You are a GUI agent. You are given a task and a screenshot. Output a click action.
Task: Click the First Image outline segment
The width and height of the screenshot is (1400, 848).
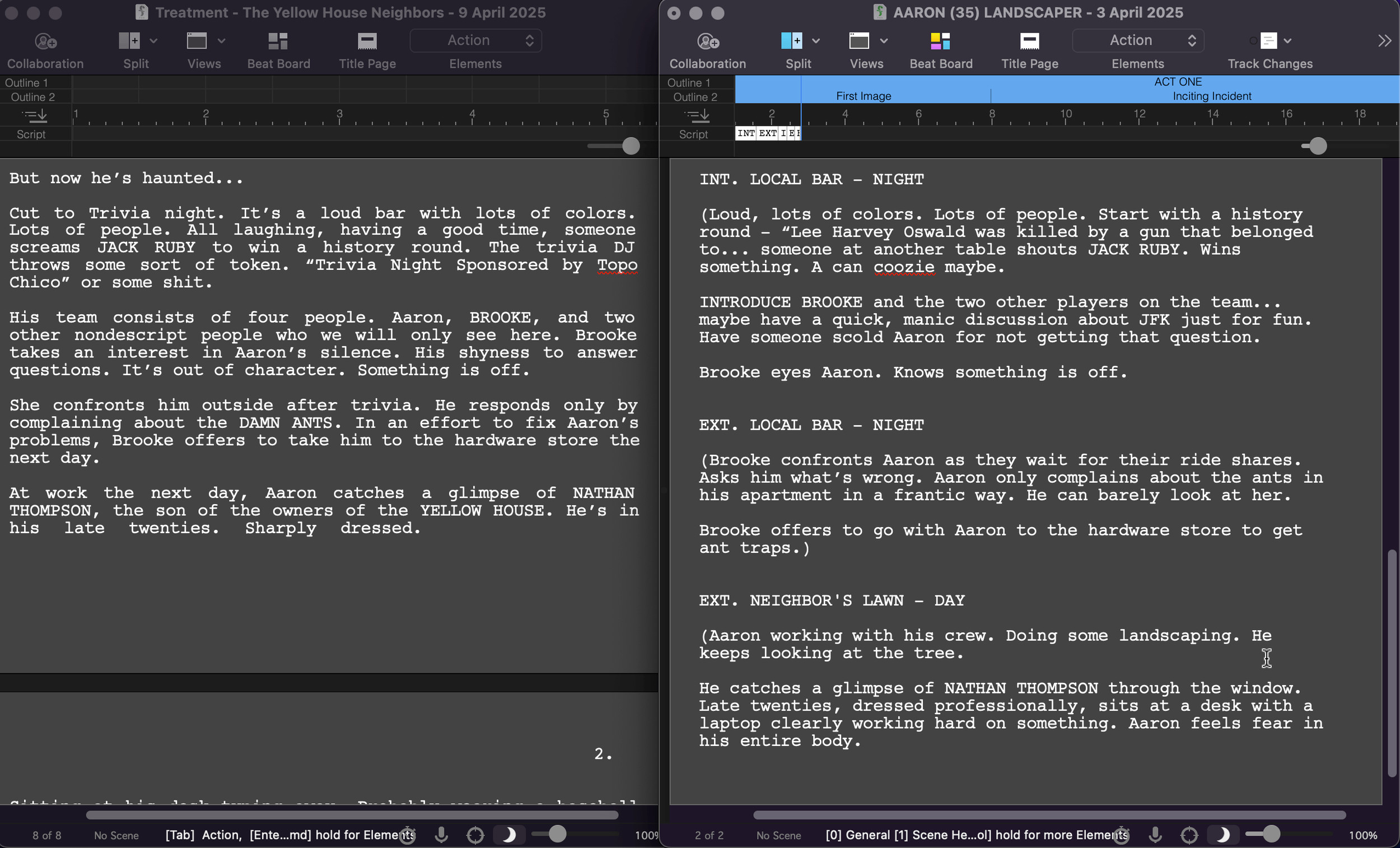(x=863, y=96)
